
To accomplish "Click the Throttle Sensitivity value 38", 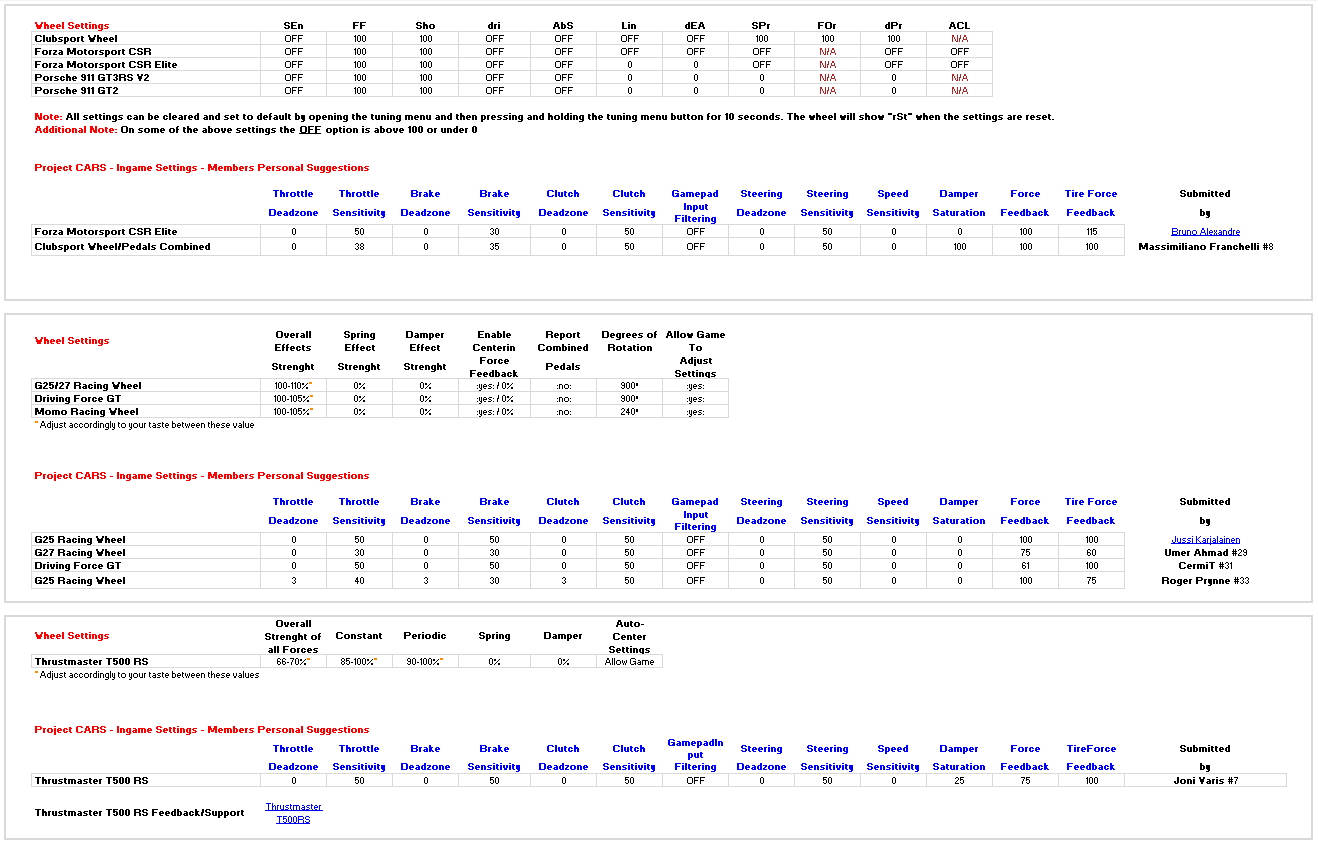I will (359, 247).
